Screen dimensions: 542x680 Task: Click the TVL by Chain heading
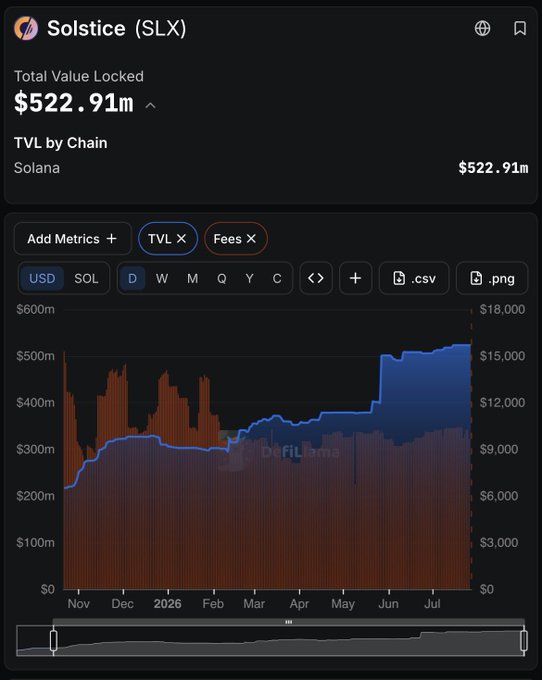click(61, 143)
